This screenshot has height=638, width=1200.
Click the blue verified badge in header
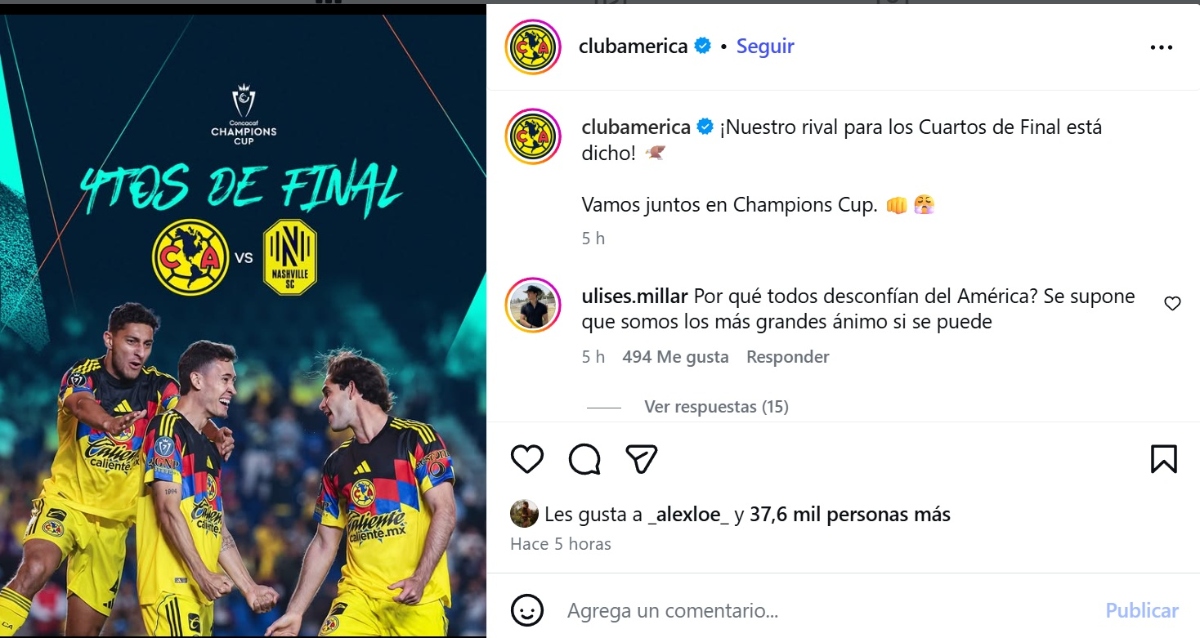click(x=703, y=46)
